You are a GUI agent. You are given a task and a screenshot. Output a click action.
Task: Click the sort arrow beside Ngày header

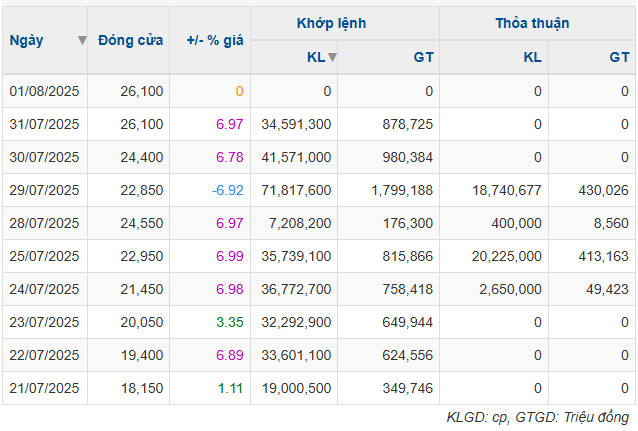point(82,40)
